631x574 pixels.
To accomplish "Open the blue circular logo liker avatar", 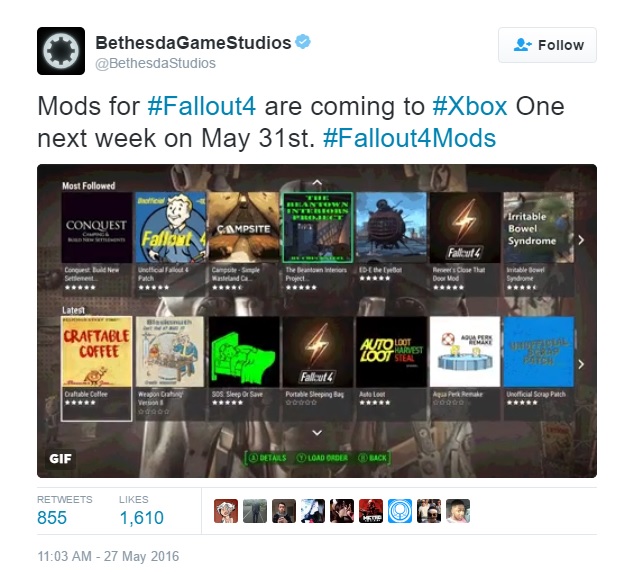I will pyautogui.click(x=400, y=511).
